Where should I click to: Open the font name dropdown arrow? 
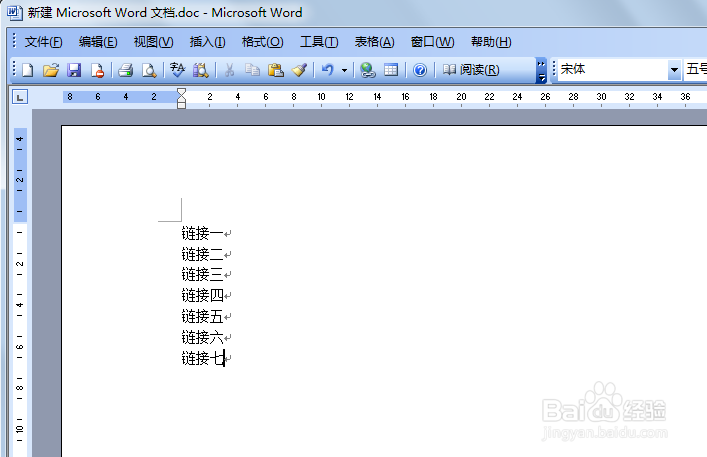coord(674,70)
